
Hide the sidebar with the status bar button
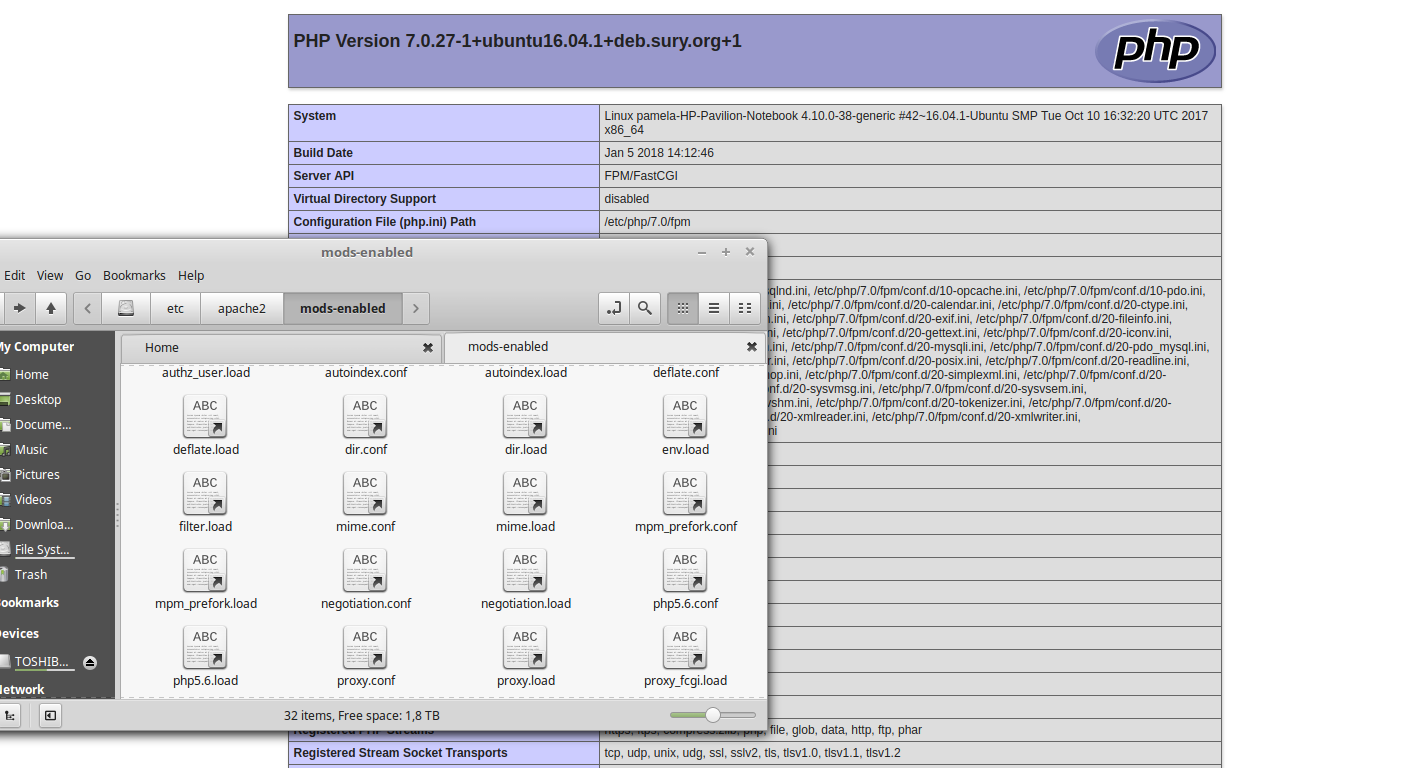pos(50,715)
